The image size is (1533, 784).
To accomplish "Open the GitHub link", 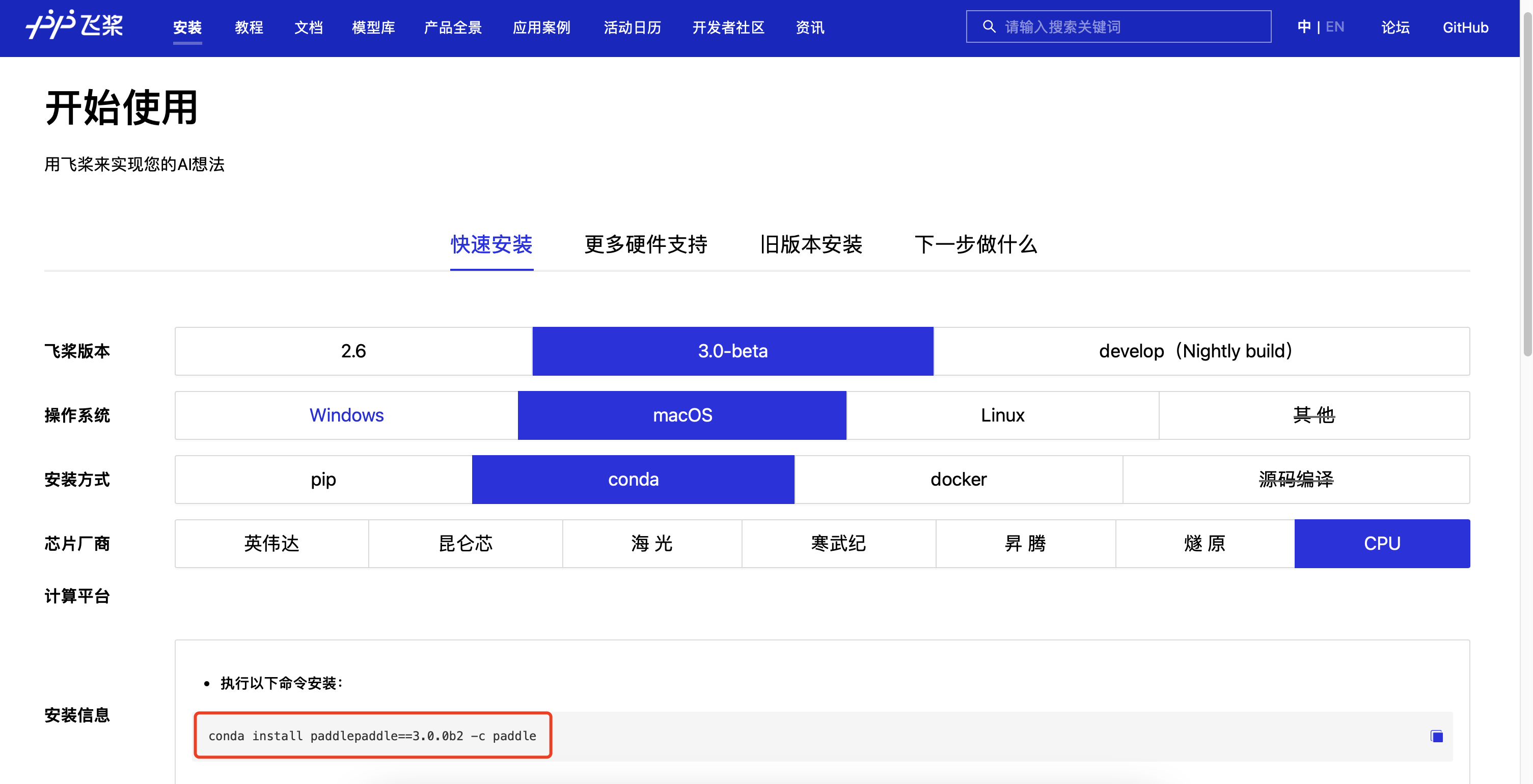I will coord(1465,27).
